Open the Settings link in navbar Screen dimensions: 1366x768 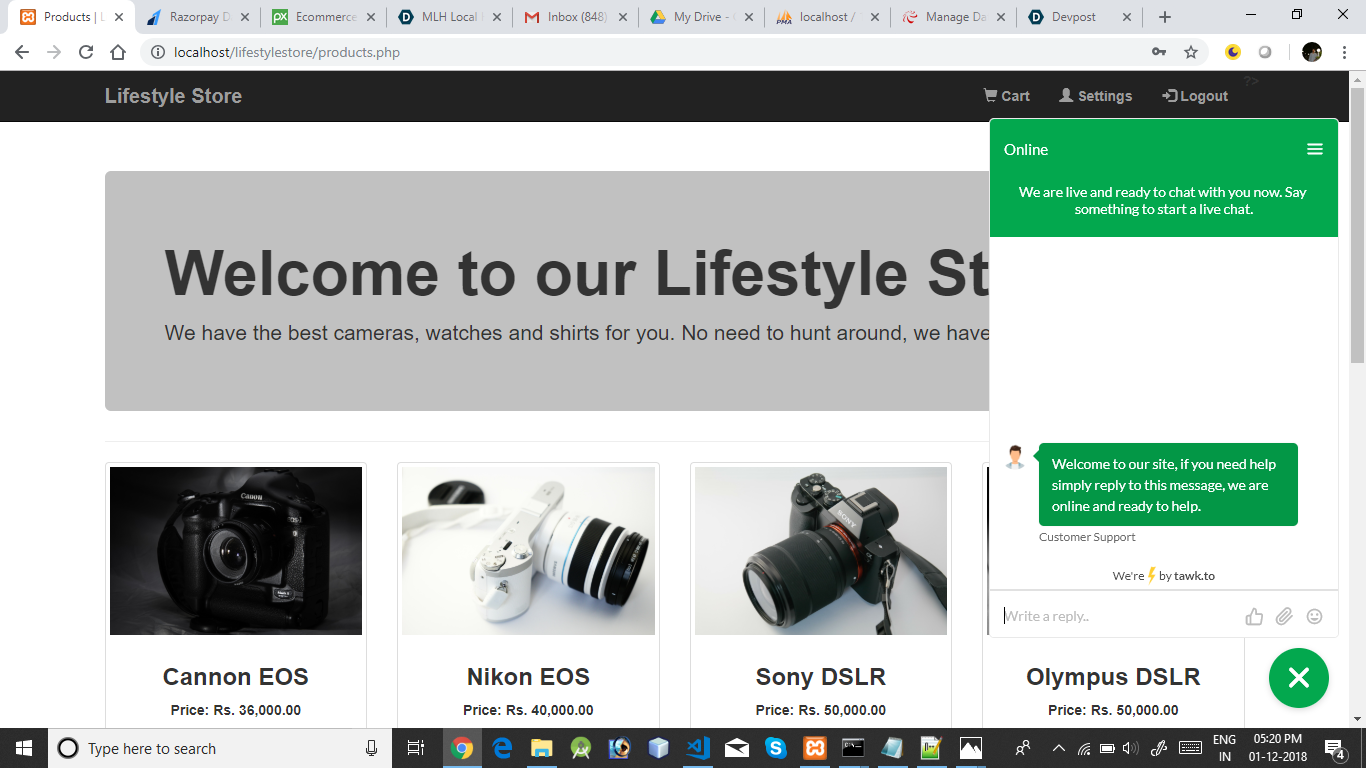click(x=1096, y=96)
